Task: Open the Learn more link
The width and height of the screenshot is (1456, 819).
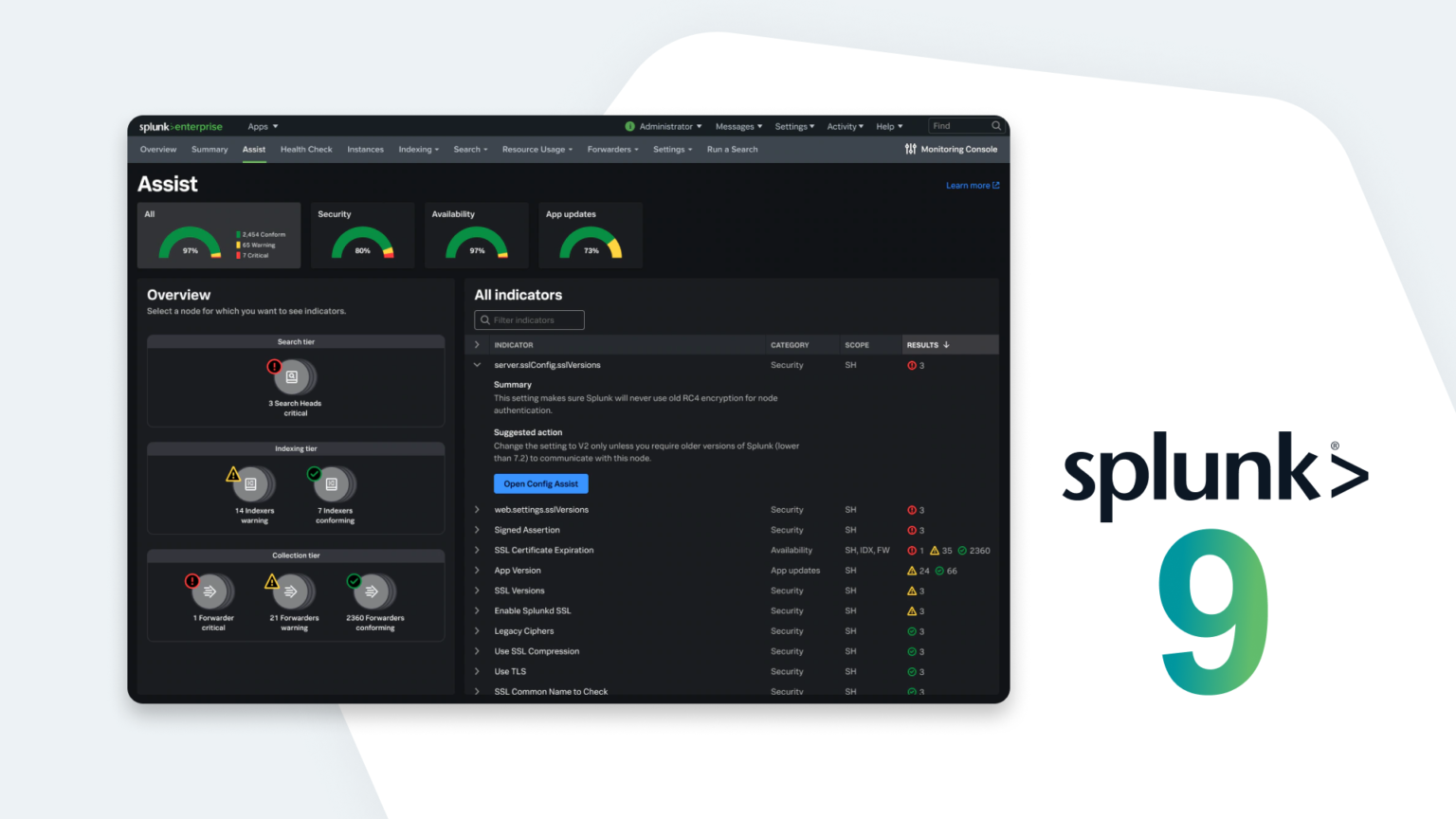Action: click(x=969, y=185)
